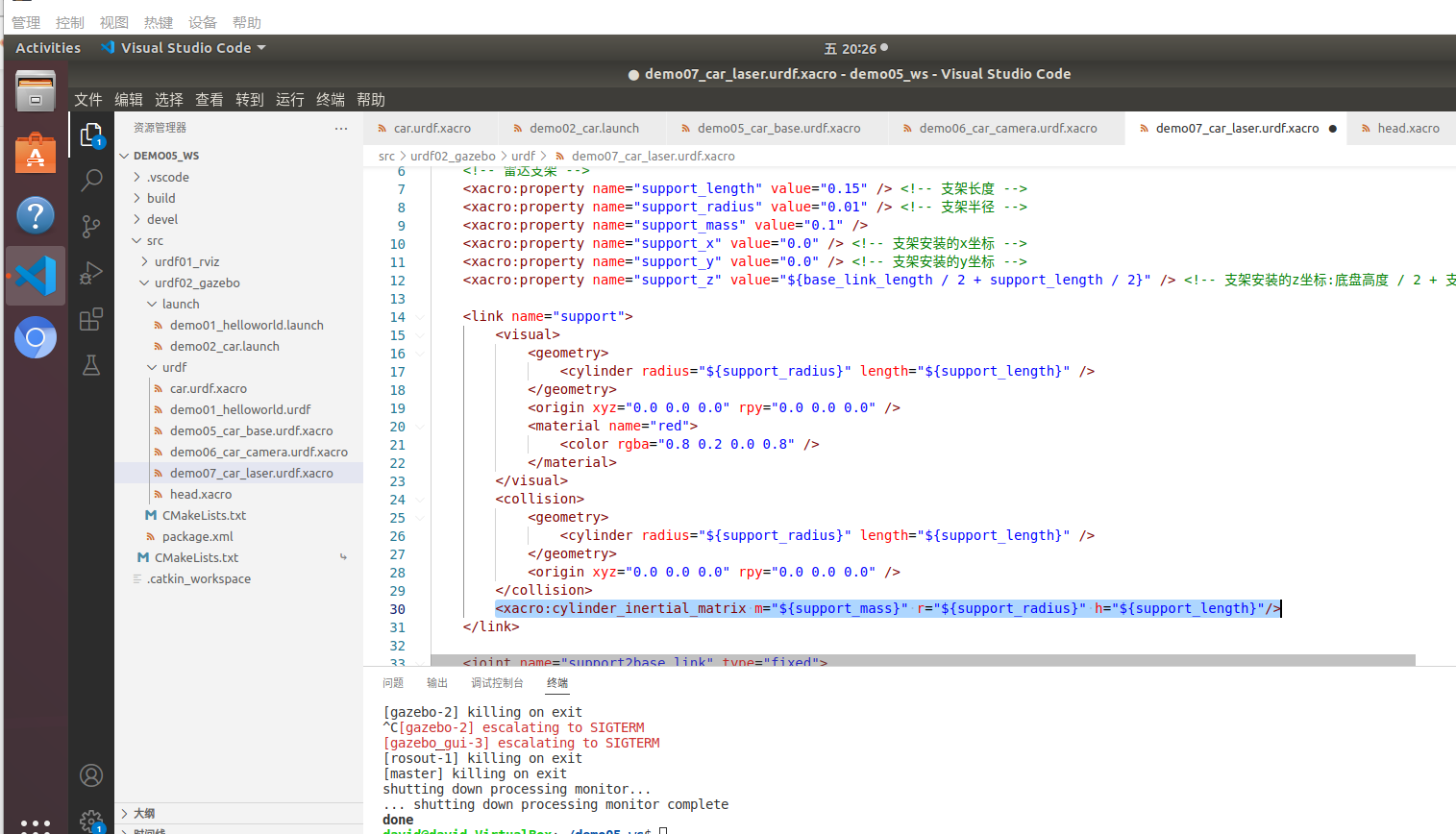Open the Extensions view icon
This screenshot has width=1456, height=834.
click(91, 319)
